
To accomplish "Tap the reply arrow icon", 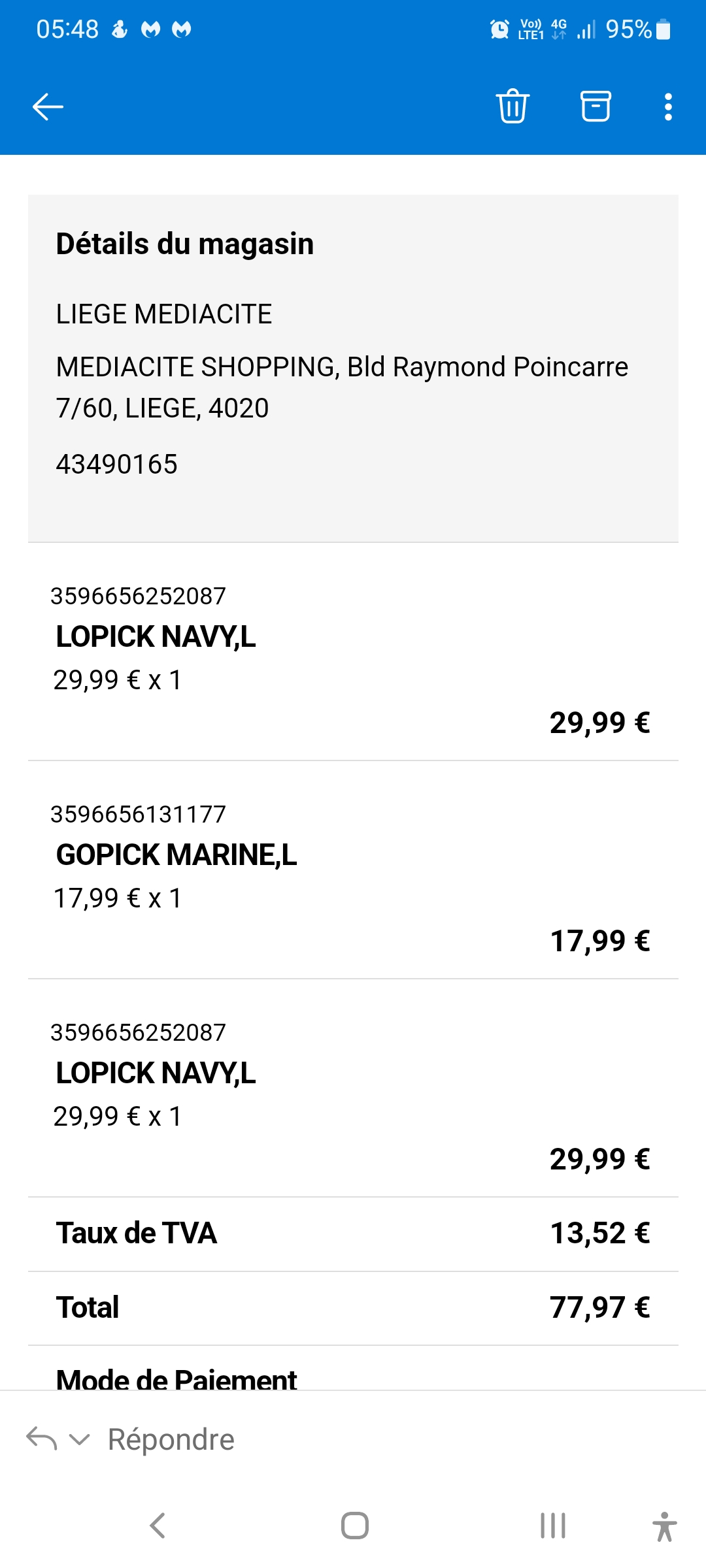I will point(41,1439).
